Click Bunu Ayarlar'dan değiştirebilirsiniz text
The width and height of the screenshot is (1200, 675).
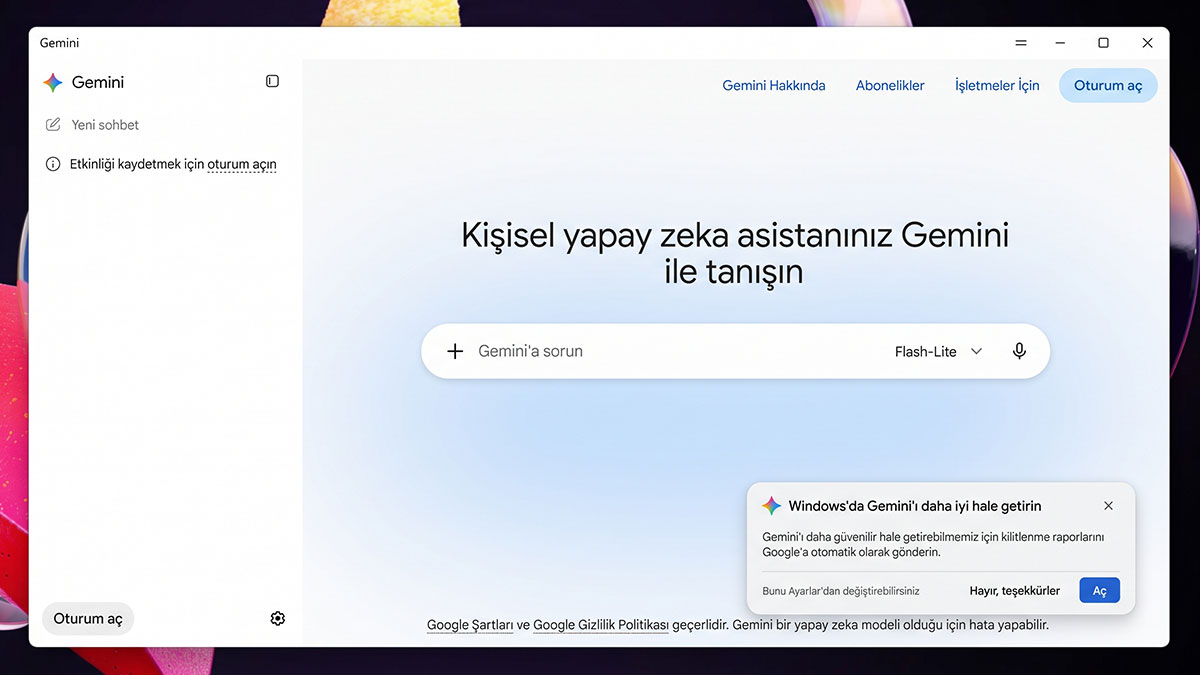841,591
